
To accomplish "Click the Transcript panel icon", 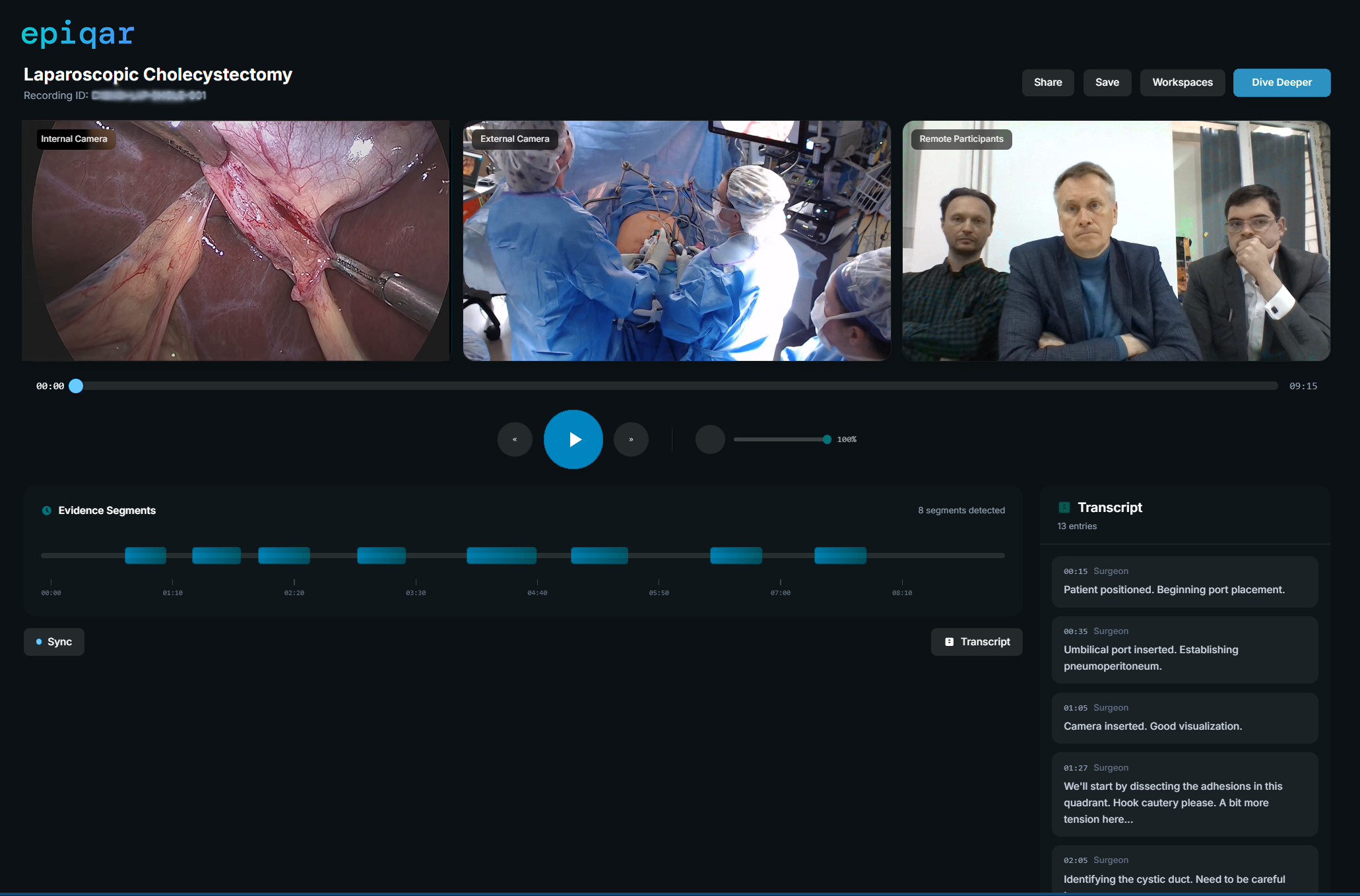I will tap(1064, 507).
